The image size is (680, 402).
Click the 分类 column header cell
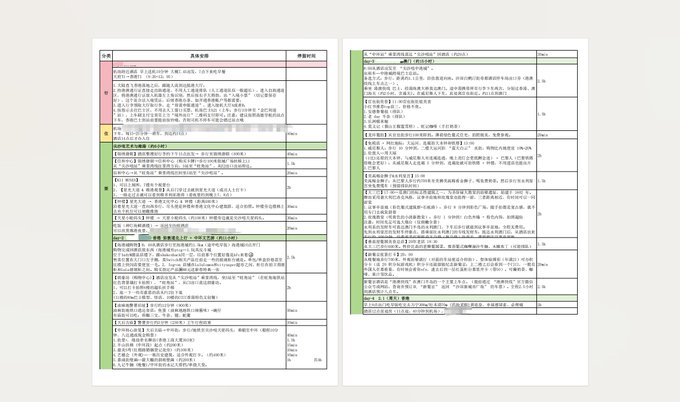[106, 56]
